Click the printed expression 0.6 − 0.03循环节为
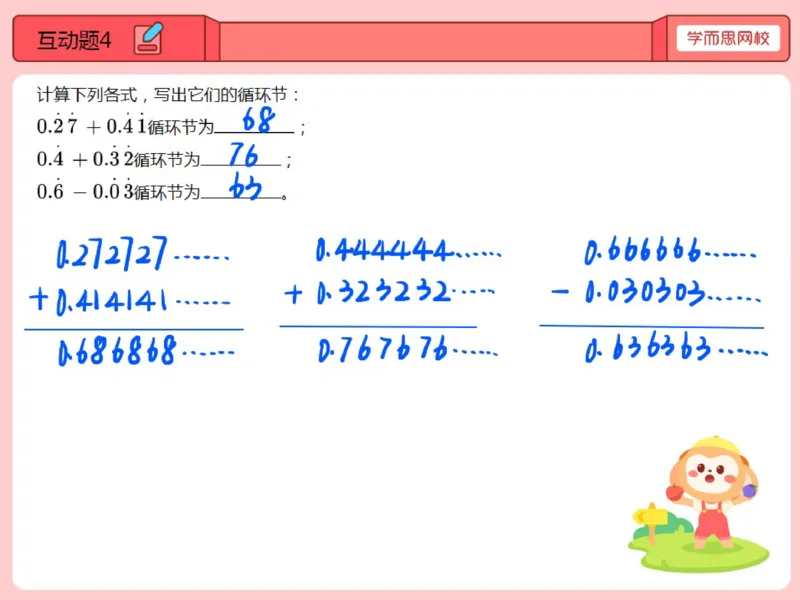The height and width of the screenshot is (600, 800). pyautogui.click(x=118, y=191)
